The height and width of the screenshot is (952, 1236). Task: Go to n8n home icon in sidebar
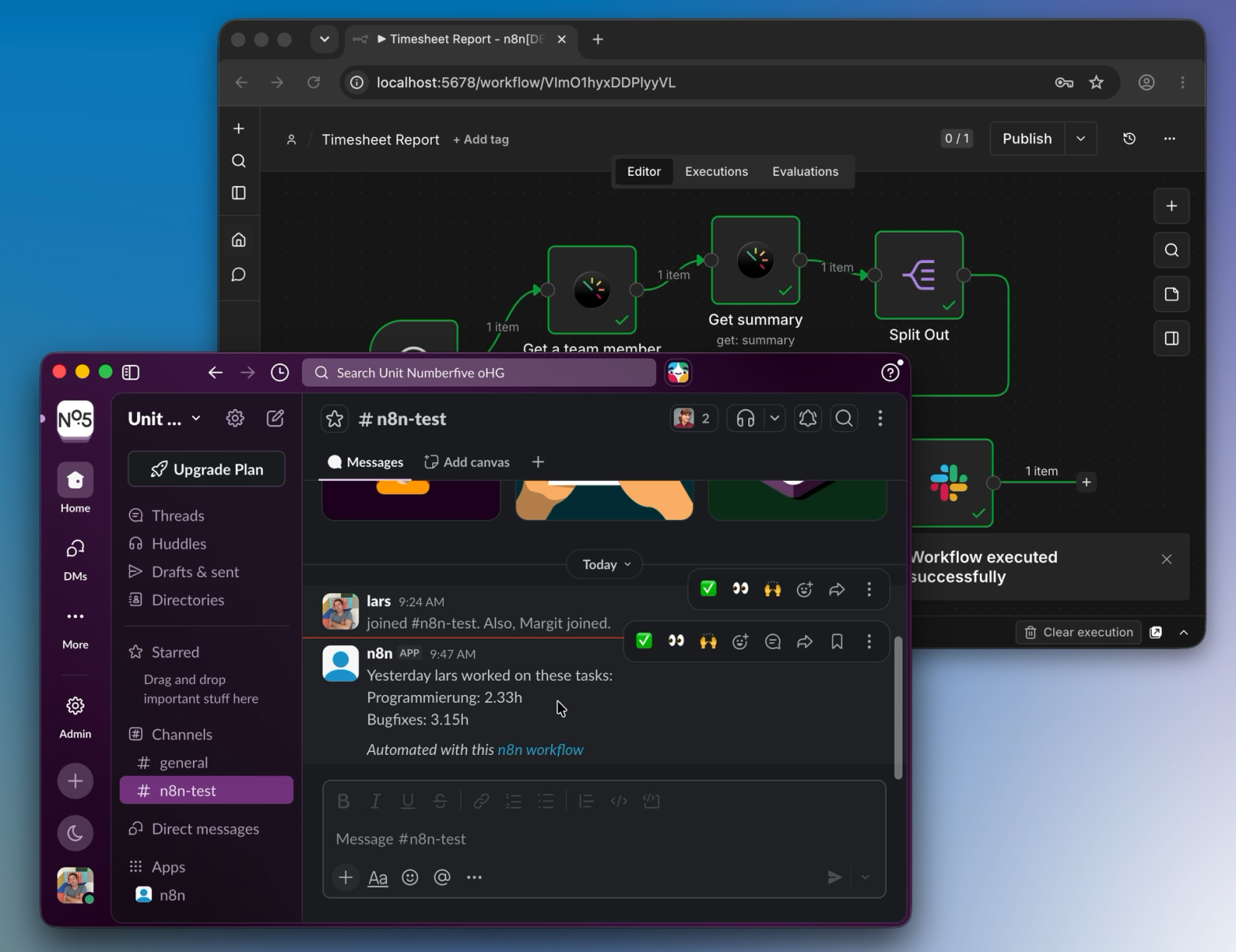[x=239, y=240]
